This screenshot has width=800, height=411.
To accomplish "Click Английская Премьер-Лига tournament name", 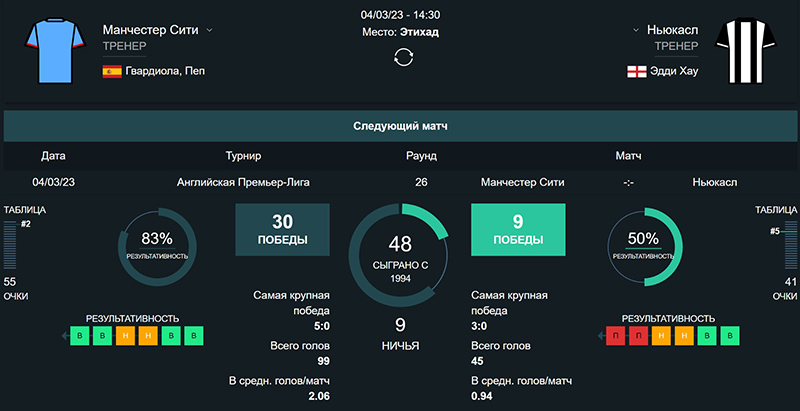I will pyautogui.click(x=243, y=182).
